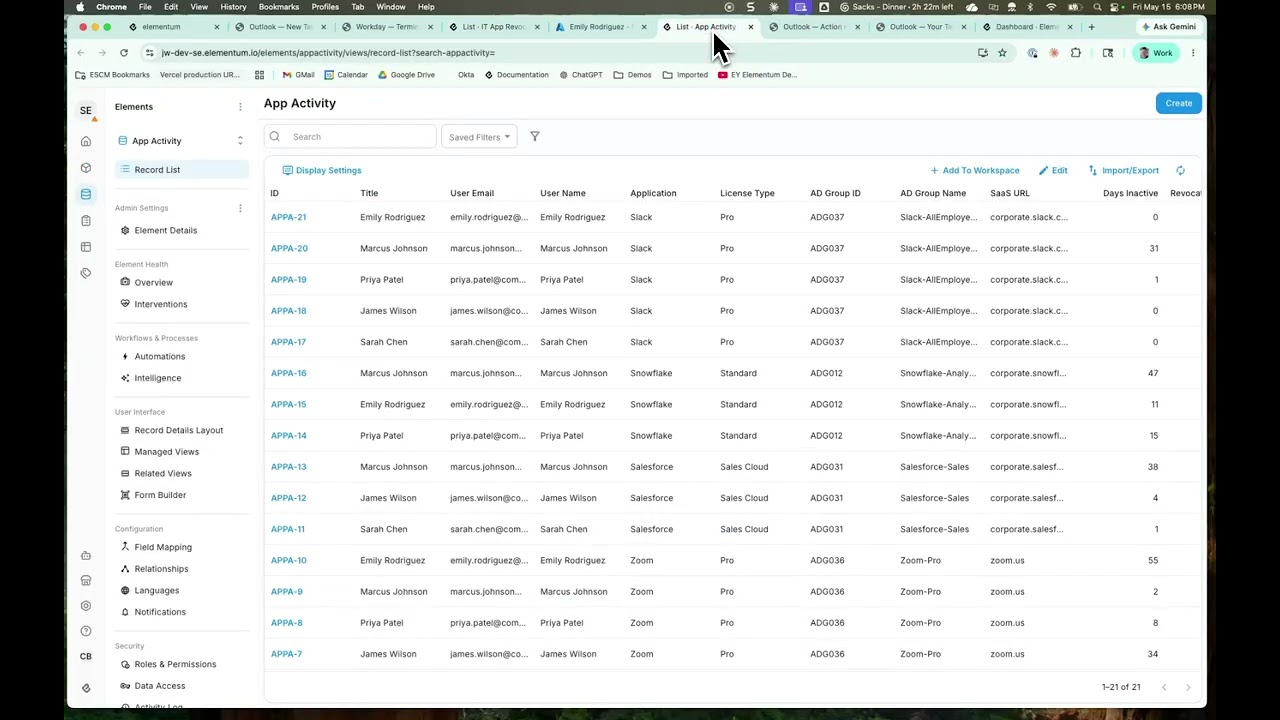Switch to the Workday browser tab
Viewport: 1280px width, 720px height.
coord(385,27)
